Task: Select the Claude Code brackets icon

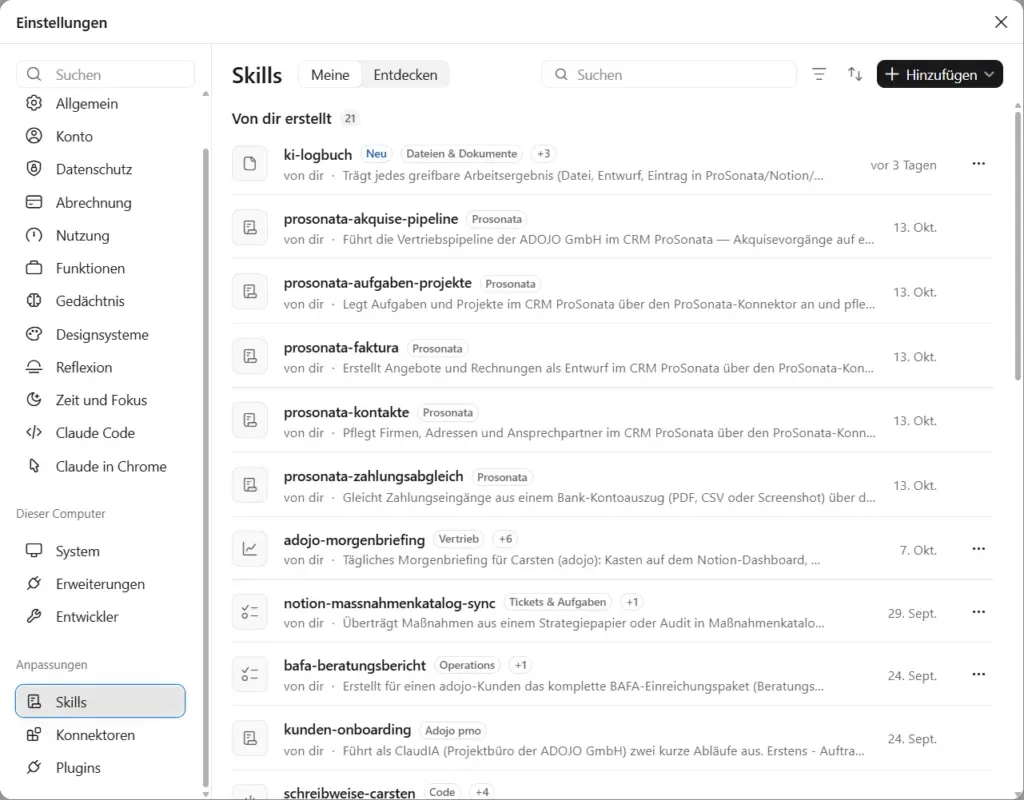Action: (x=34, y=432)
